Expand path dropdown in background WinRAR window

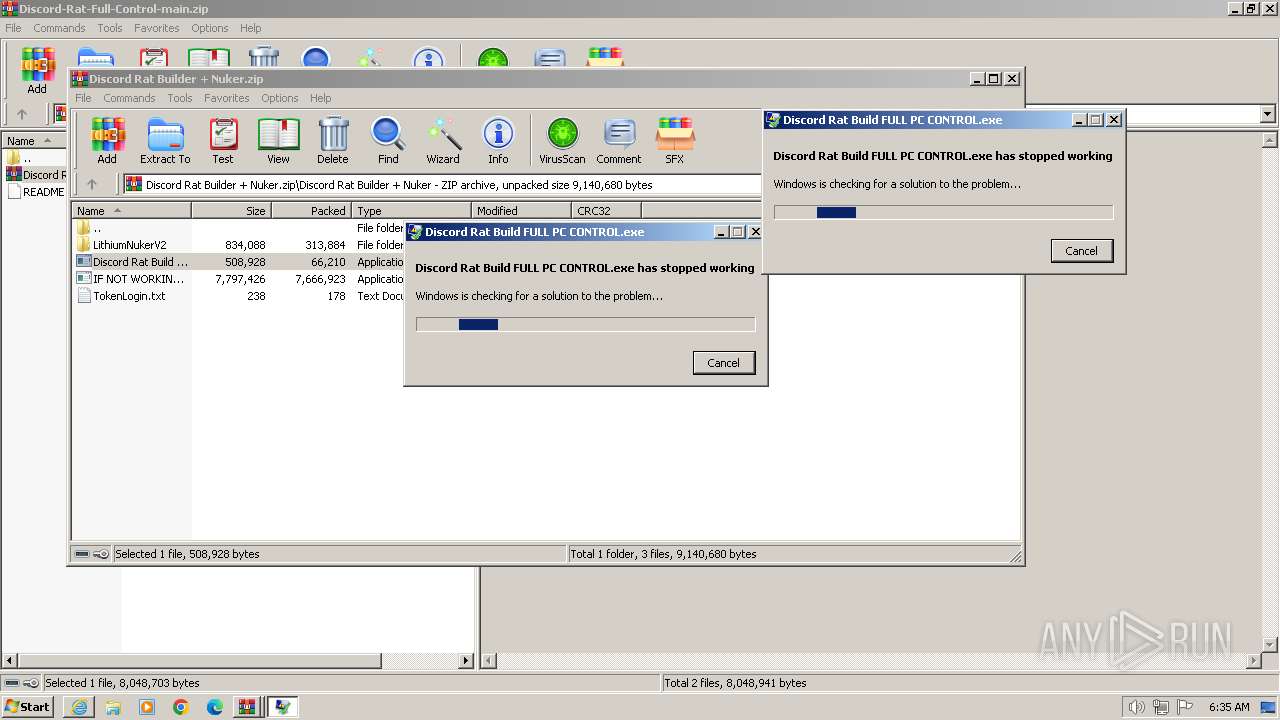point(1268,114)
